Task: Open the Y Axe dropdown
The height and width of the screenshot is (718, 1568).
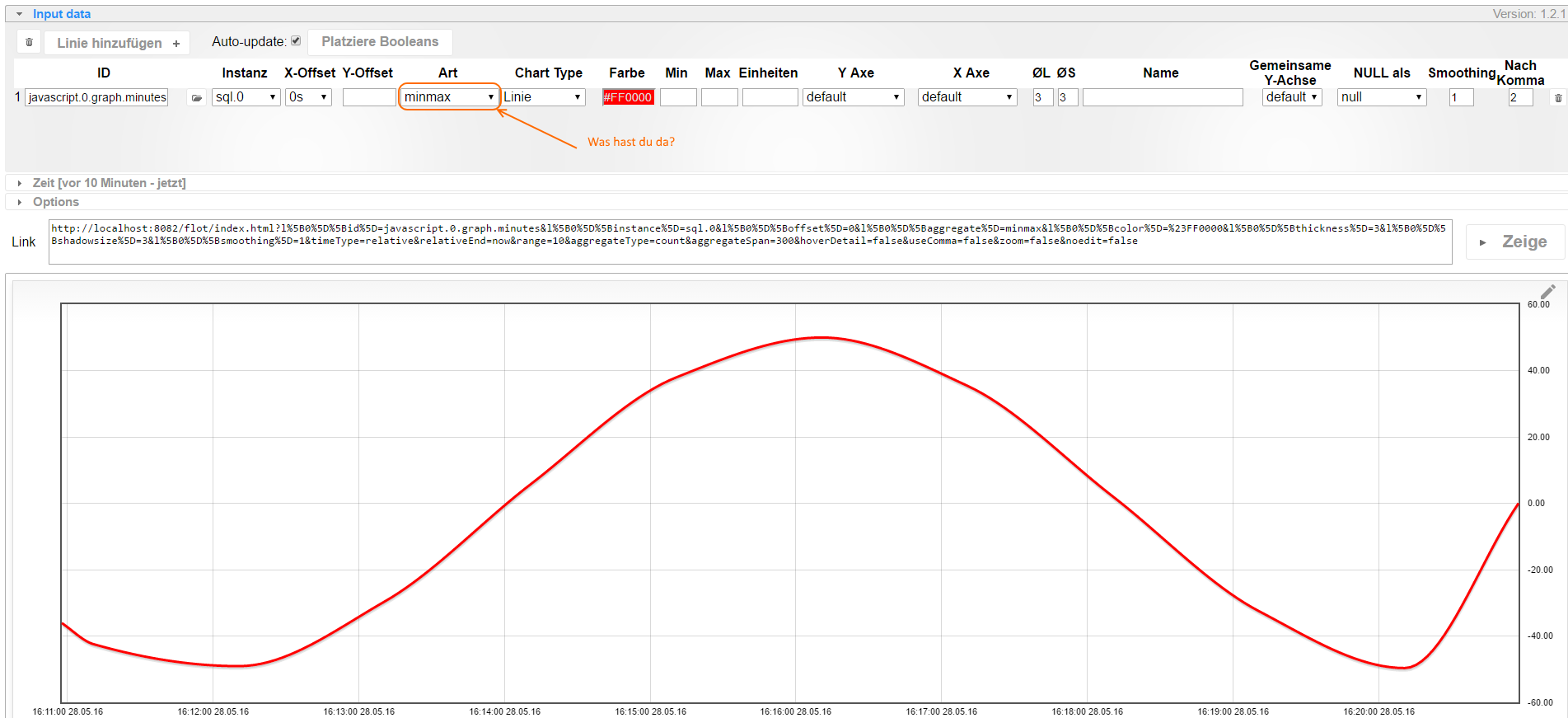Action: pos(854,97)
